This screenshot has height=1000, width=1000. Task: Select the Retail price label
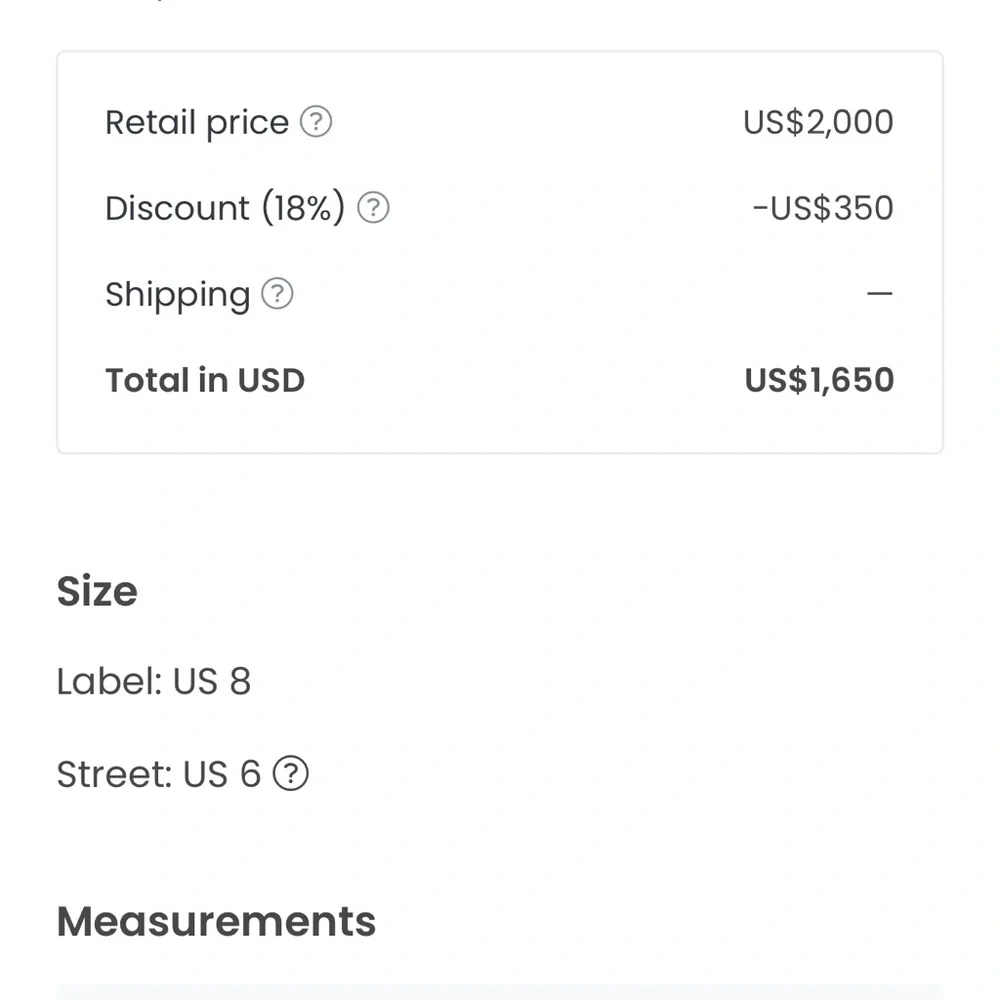[x=197, y=122]
